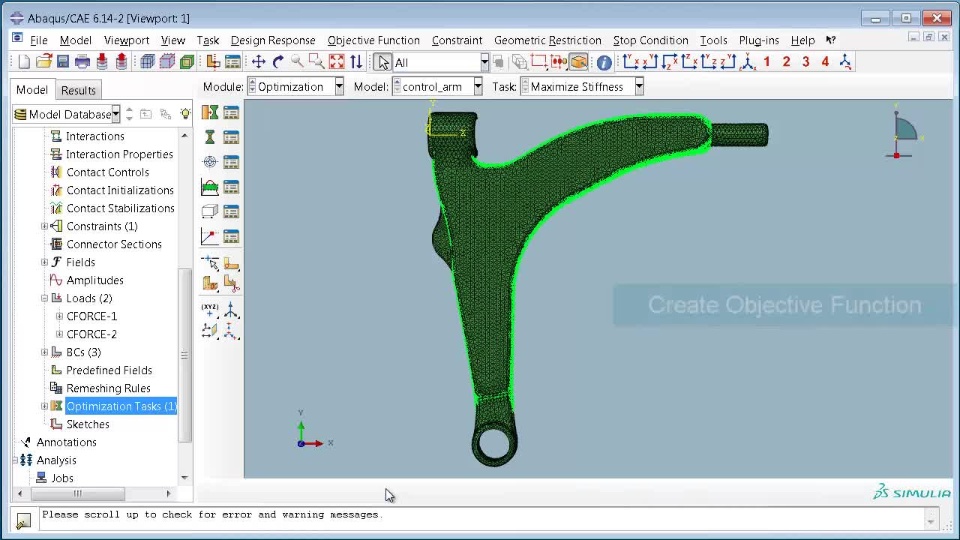This screenshot has height=540, width=960.
Task: Select Remeshing Rules in model tree
Action: [108, 388]
